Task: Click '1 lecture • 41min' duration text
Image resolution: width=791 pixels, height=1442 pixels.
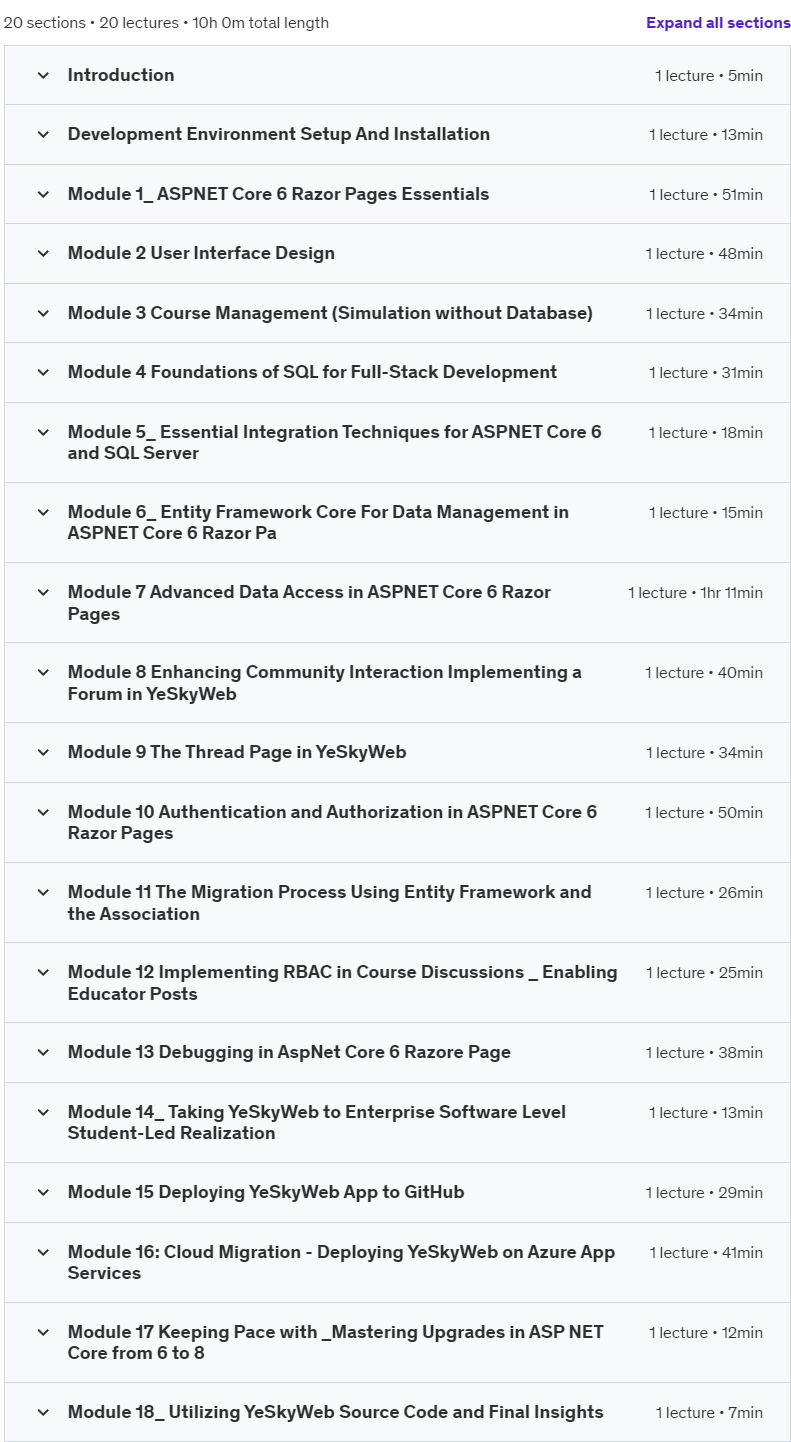Action: [x=706, y=1253]
